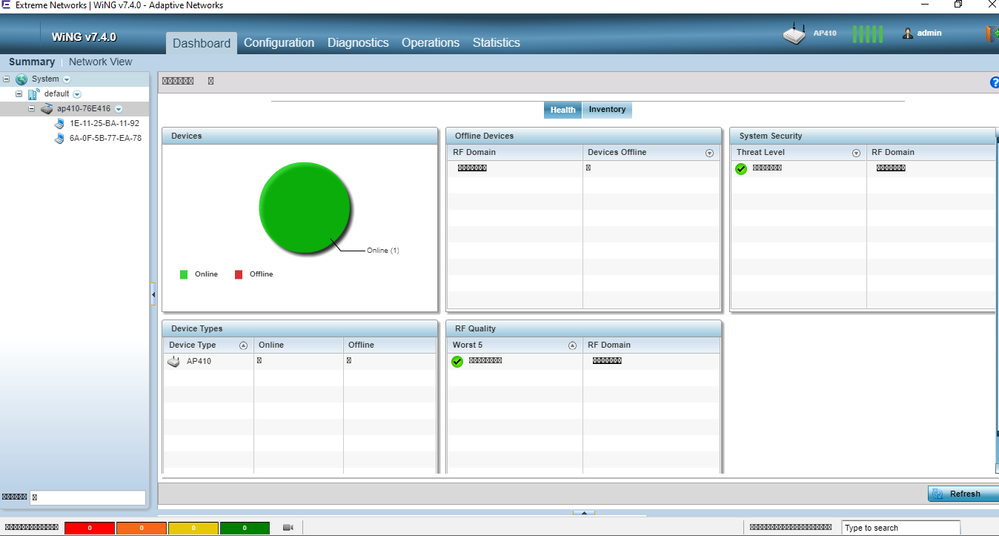Click the AP410 access point icon in header
The height and width of the screenshot is (536, 999).
pyautogui.click(x=794, y=33)
